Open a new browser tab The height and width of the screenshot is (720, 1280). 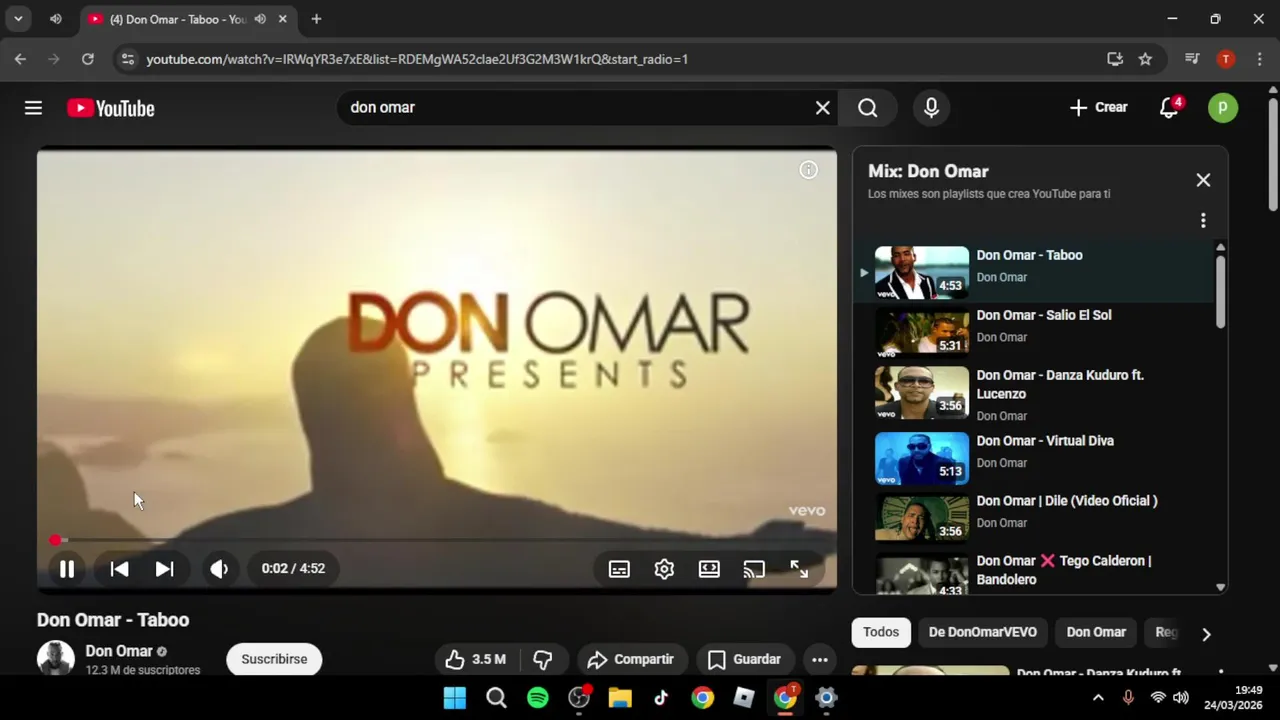pyautogui.click(x=316, y=19)
